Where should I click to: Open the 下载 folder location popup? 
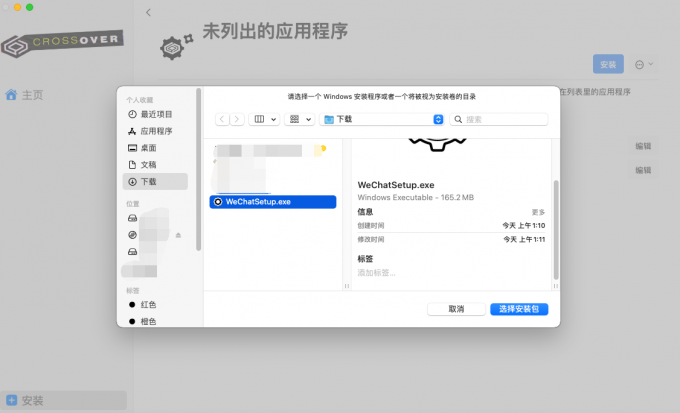382,119
